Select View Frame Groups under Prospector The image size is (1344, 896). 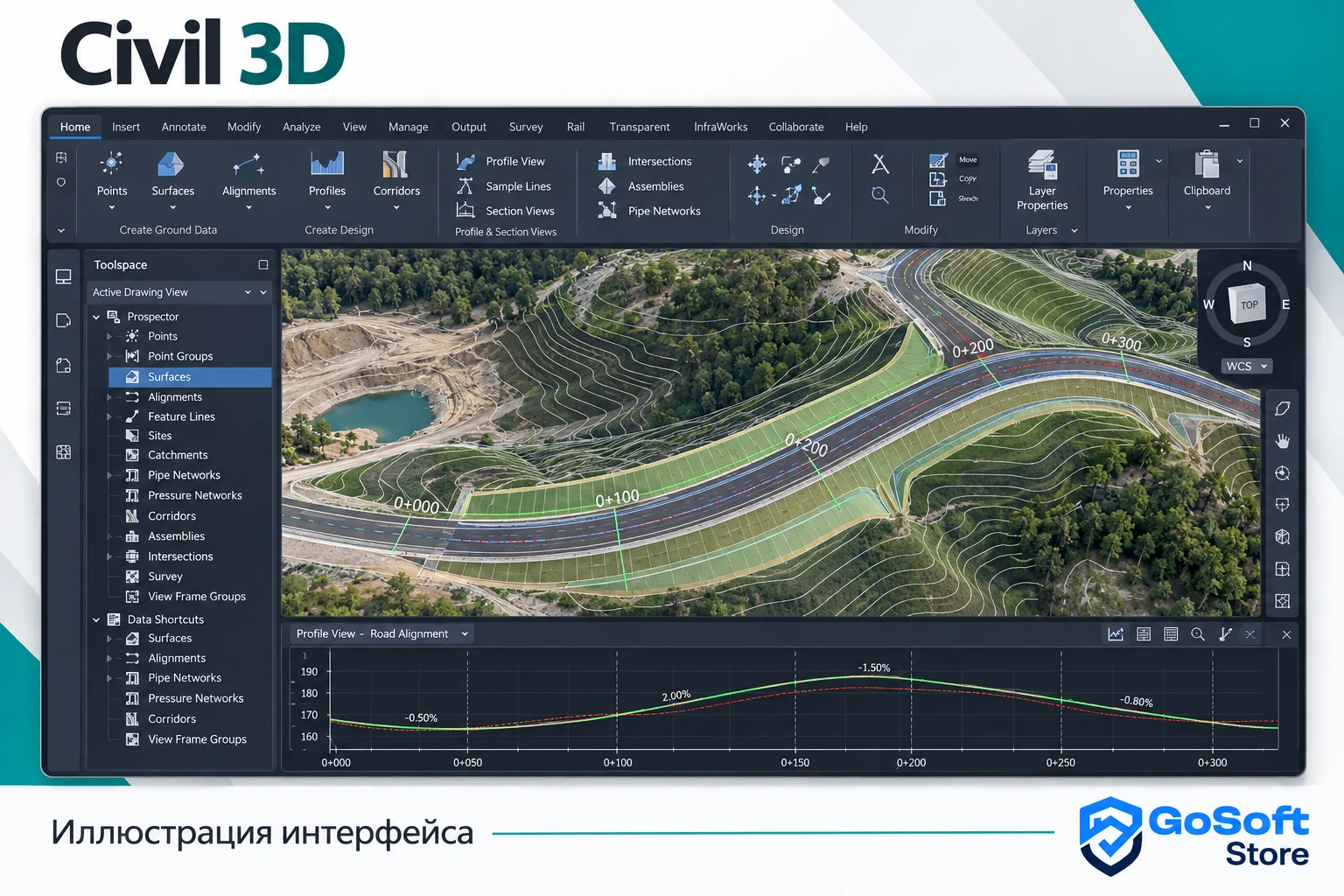point(197,597)
